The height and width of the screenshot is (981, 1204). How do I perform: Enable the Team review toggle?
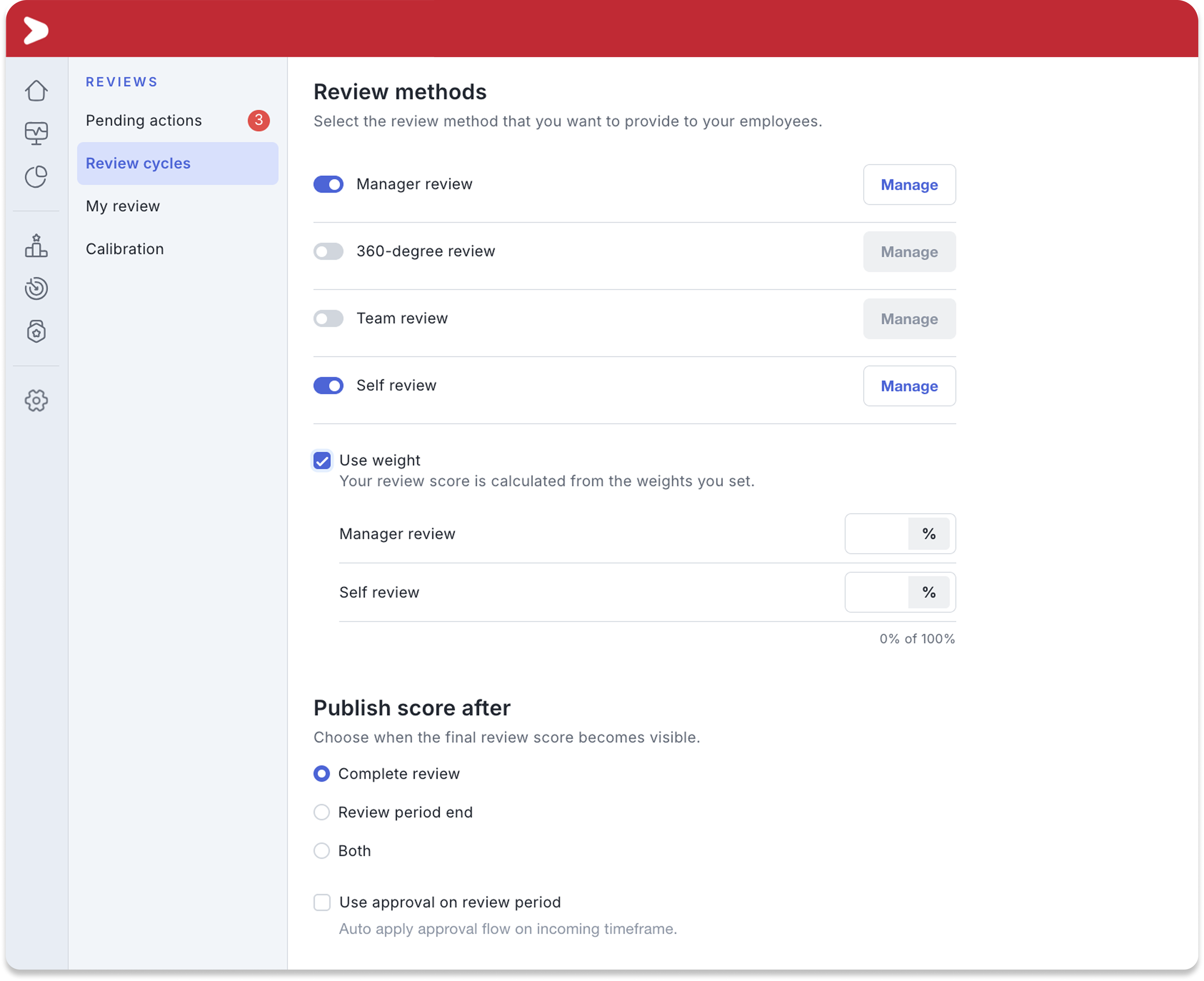(x=328, y=318)
